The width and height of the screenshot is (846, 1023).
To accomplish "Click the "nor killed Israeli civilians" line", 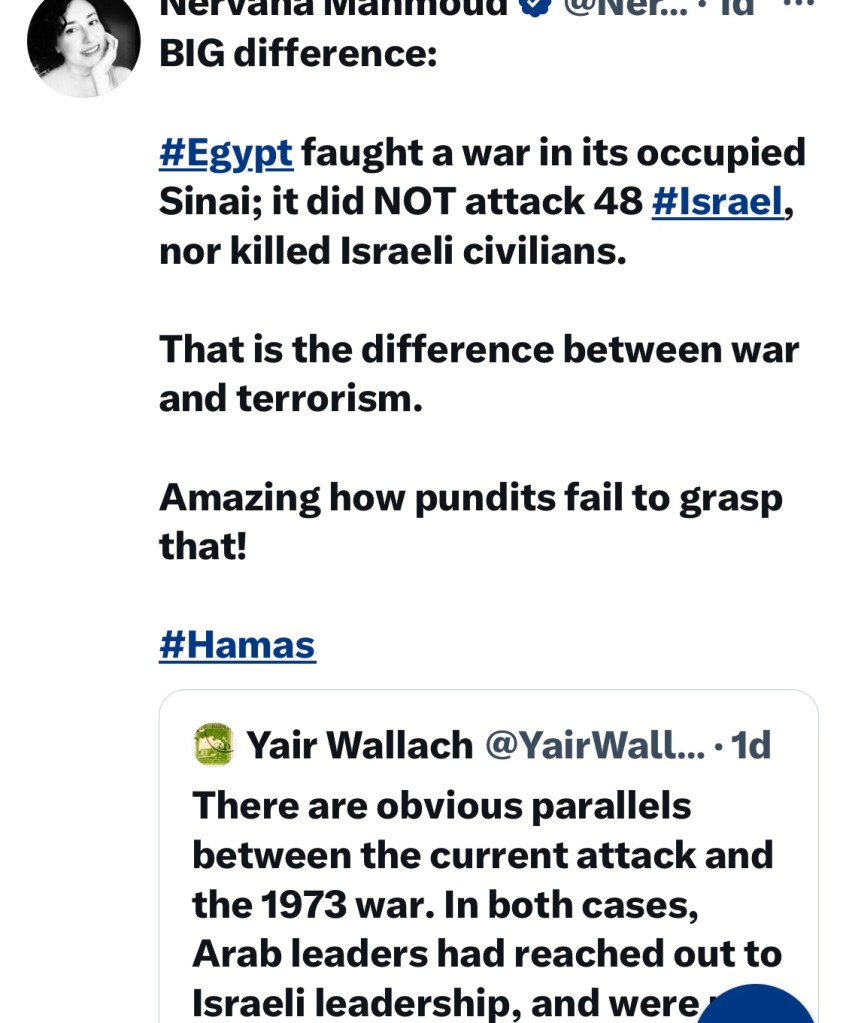I will pos(392,250).
